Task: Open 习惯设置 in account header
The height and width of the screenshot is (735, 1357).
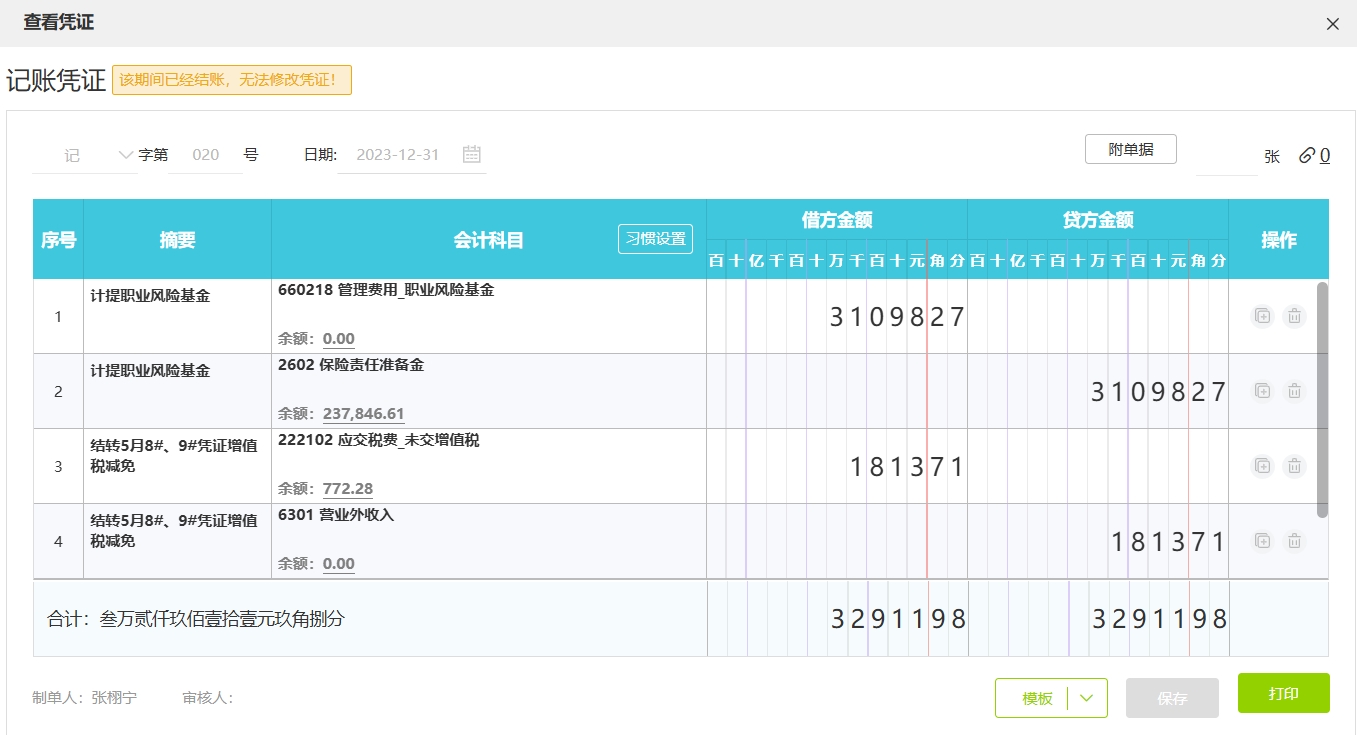Action: click(x=655, y=239)
